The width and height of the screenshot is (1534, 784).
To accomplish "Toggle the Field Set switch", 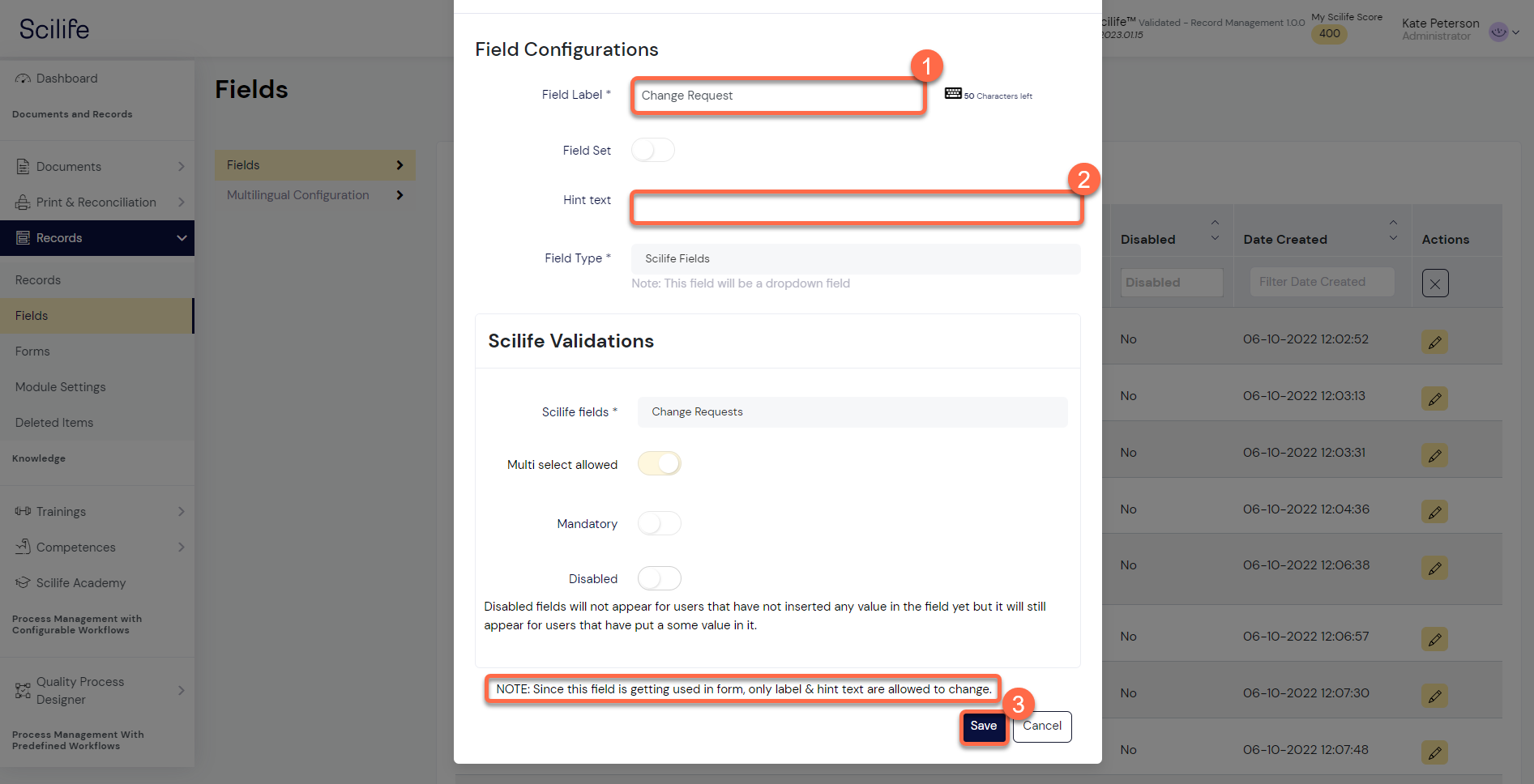I will pos(653,150).
